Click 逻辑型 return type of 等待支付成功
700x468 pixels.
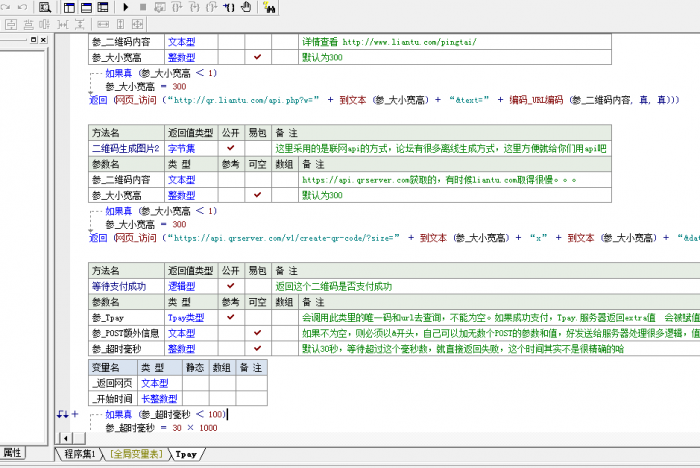click(x=181, y=286)
